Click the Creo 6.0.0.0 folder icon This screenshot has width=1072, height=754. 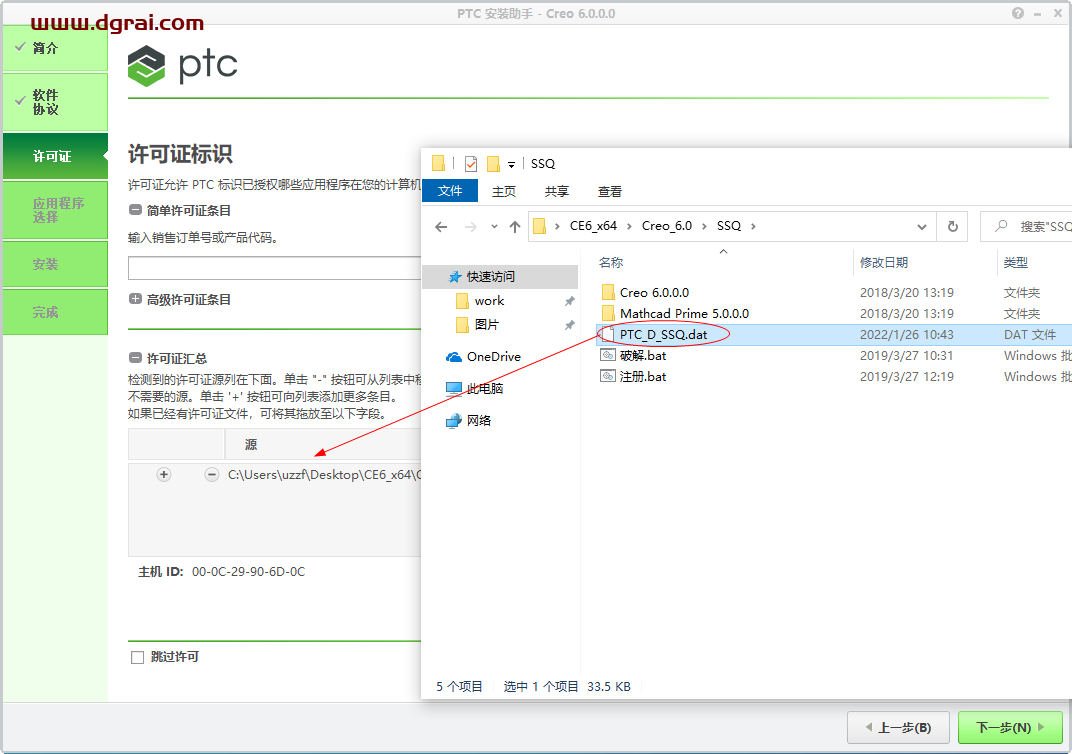coord(608,293)
